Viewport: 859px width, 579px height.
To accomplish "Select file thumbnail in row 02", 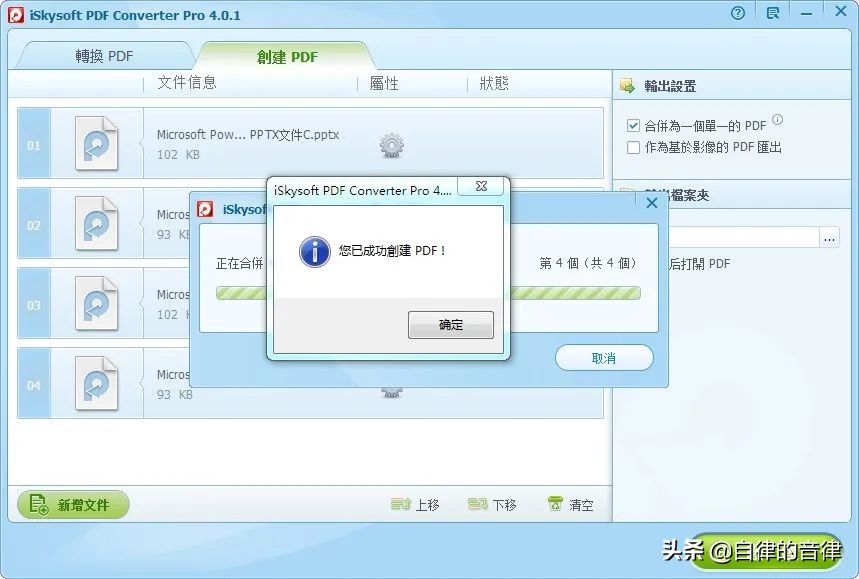I will [96, 223].
